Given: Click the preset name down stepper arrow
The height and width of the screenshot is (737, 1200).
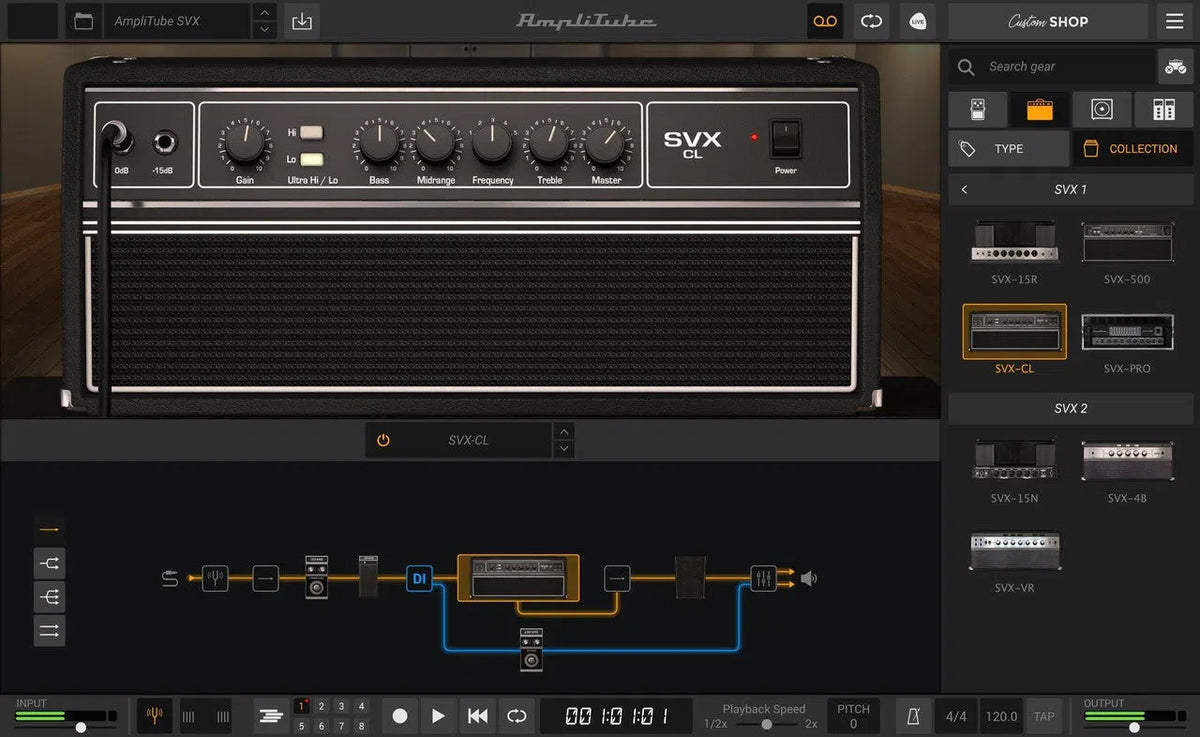Looking at the screenshot, I should pos(263,27).
